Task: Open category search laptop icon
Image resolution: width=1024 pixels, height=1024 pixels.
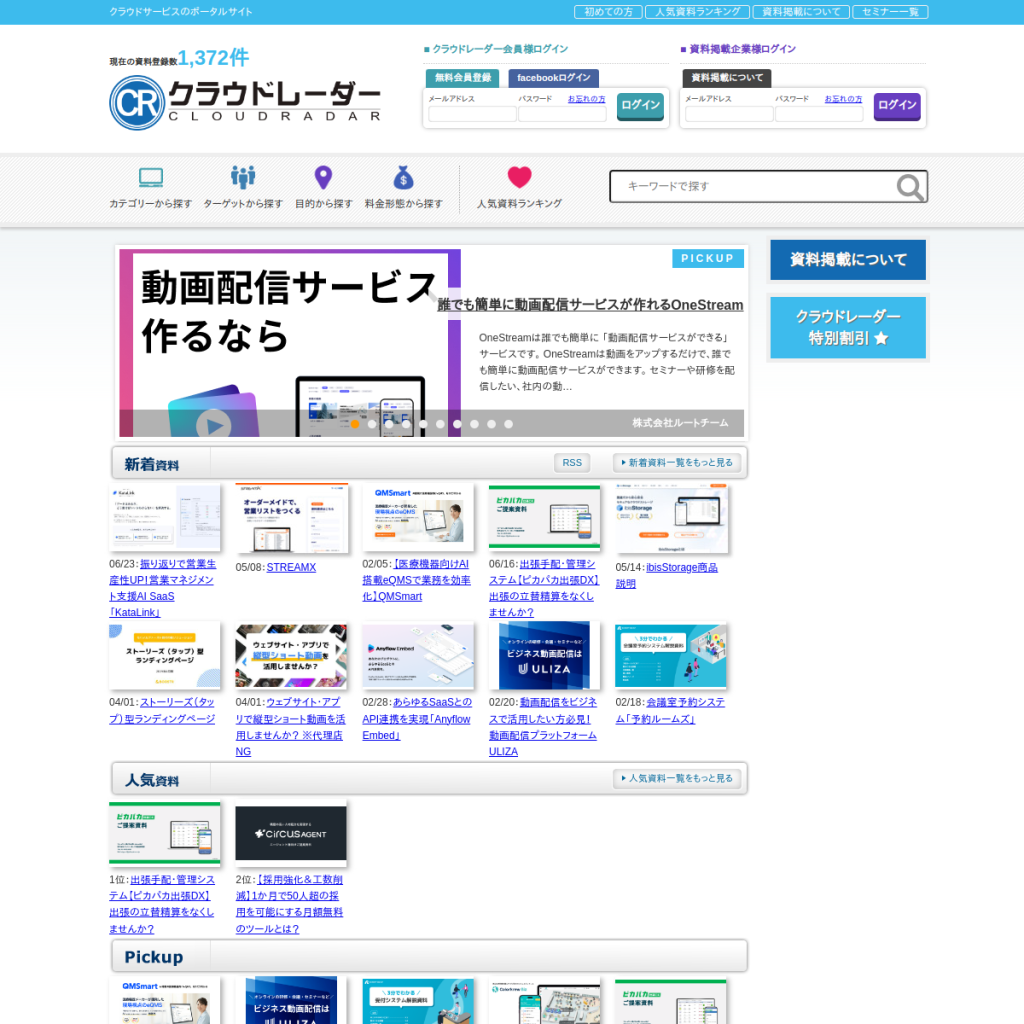Action: 151,177
